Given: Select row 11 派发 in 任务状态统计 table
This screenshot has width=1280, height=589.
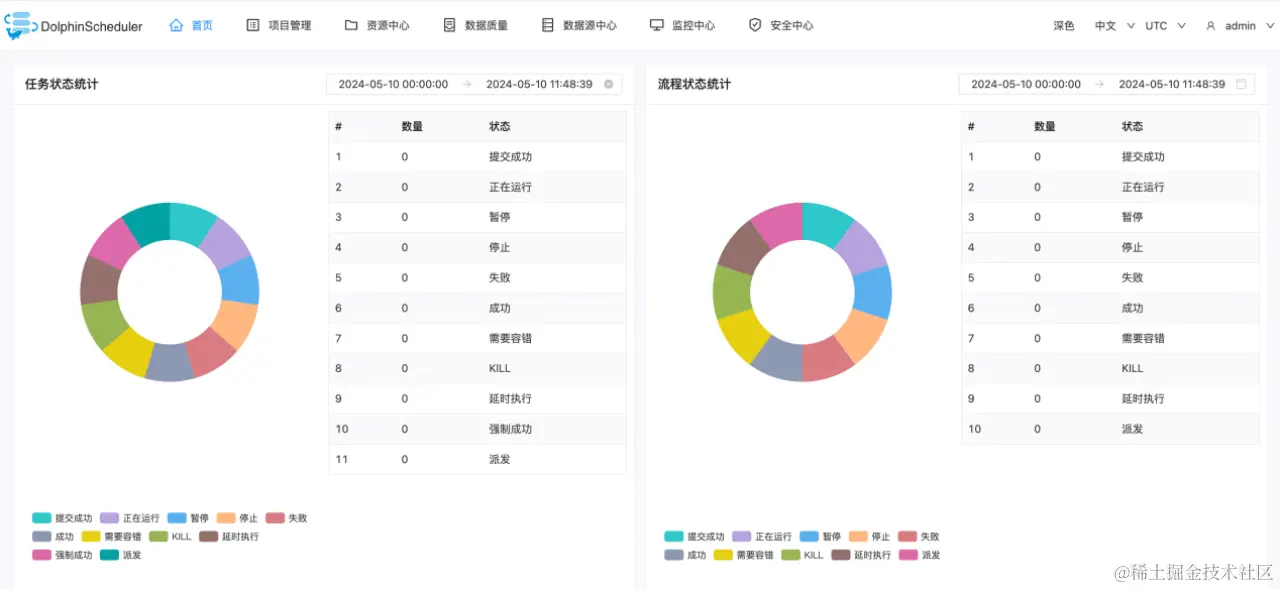Looking at the screenshot, I should pyautogui.click(x=477, y=459).
